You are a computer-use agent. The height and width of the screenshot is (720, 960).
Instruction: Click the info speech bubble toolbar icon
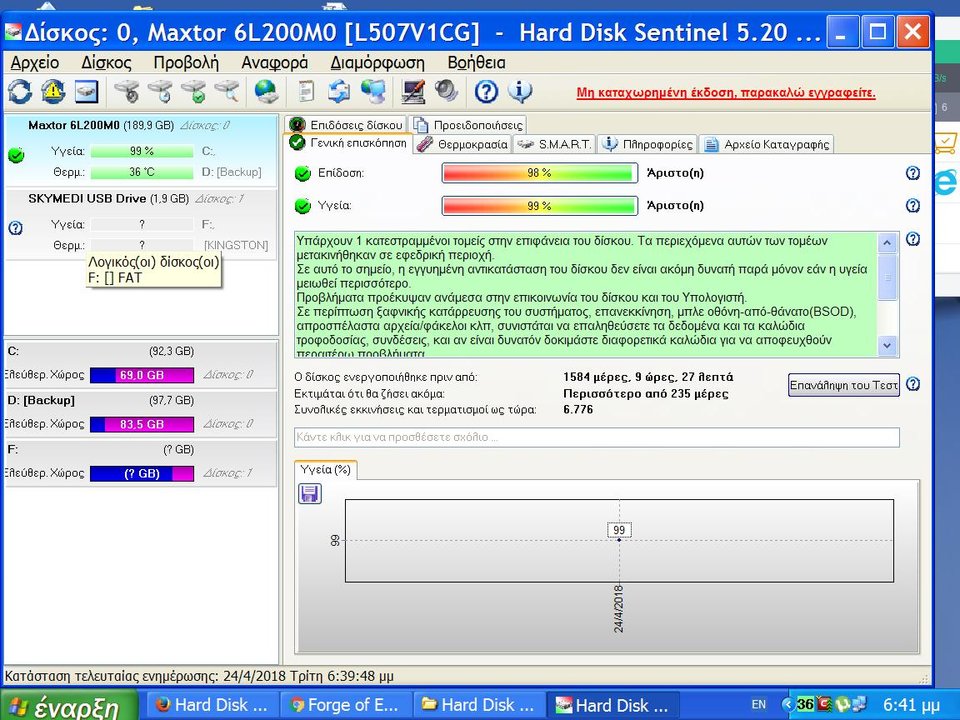(520, 92)
